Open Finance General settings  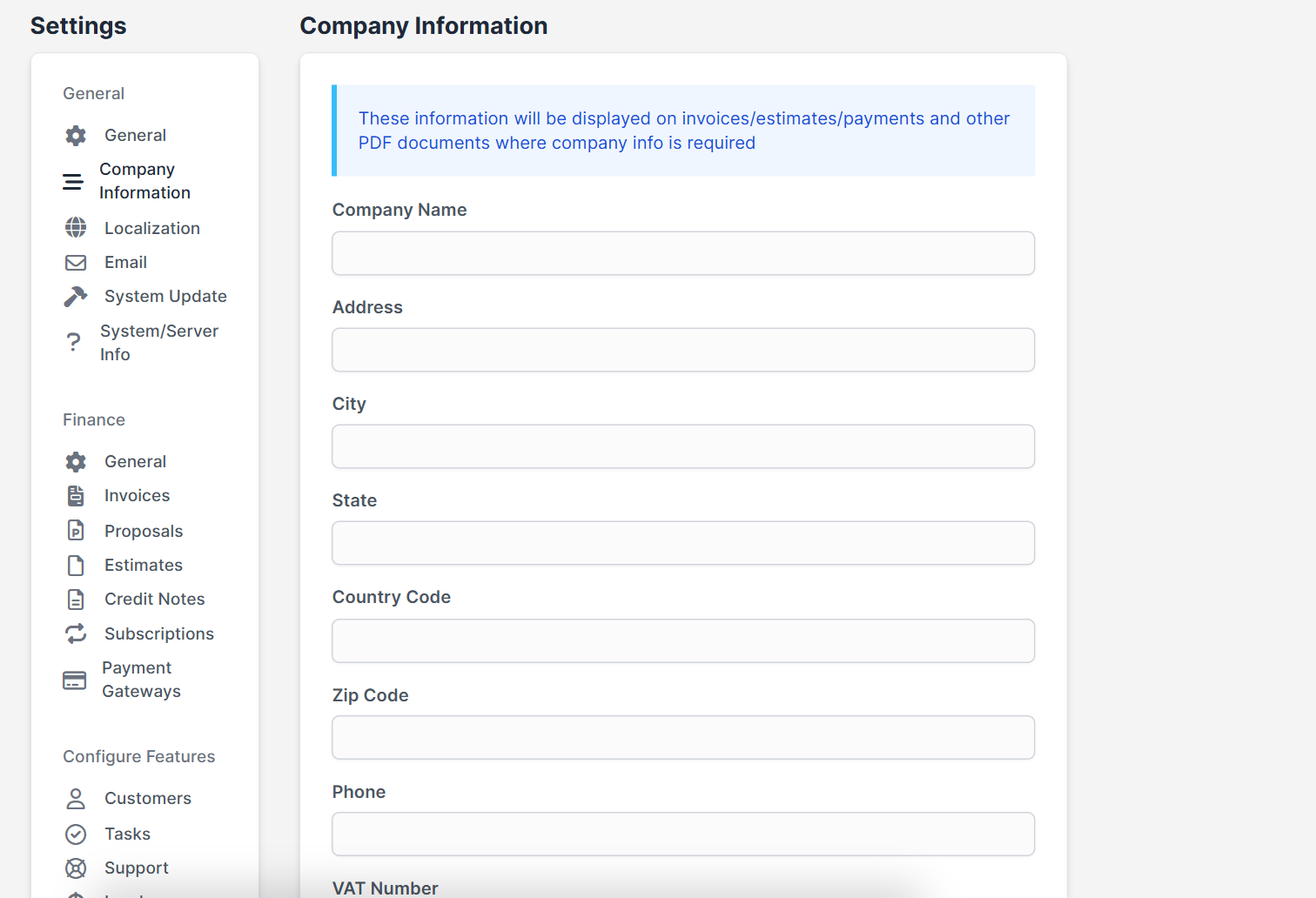[135, 462]
